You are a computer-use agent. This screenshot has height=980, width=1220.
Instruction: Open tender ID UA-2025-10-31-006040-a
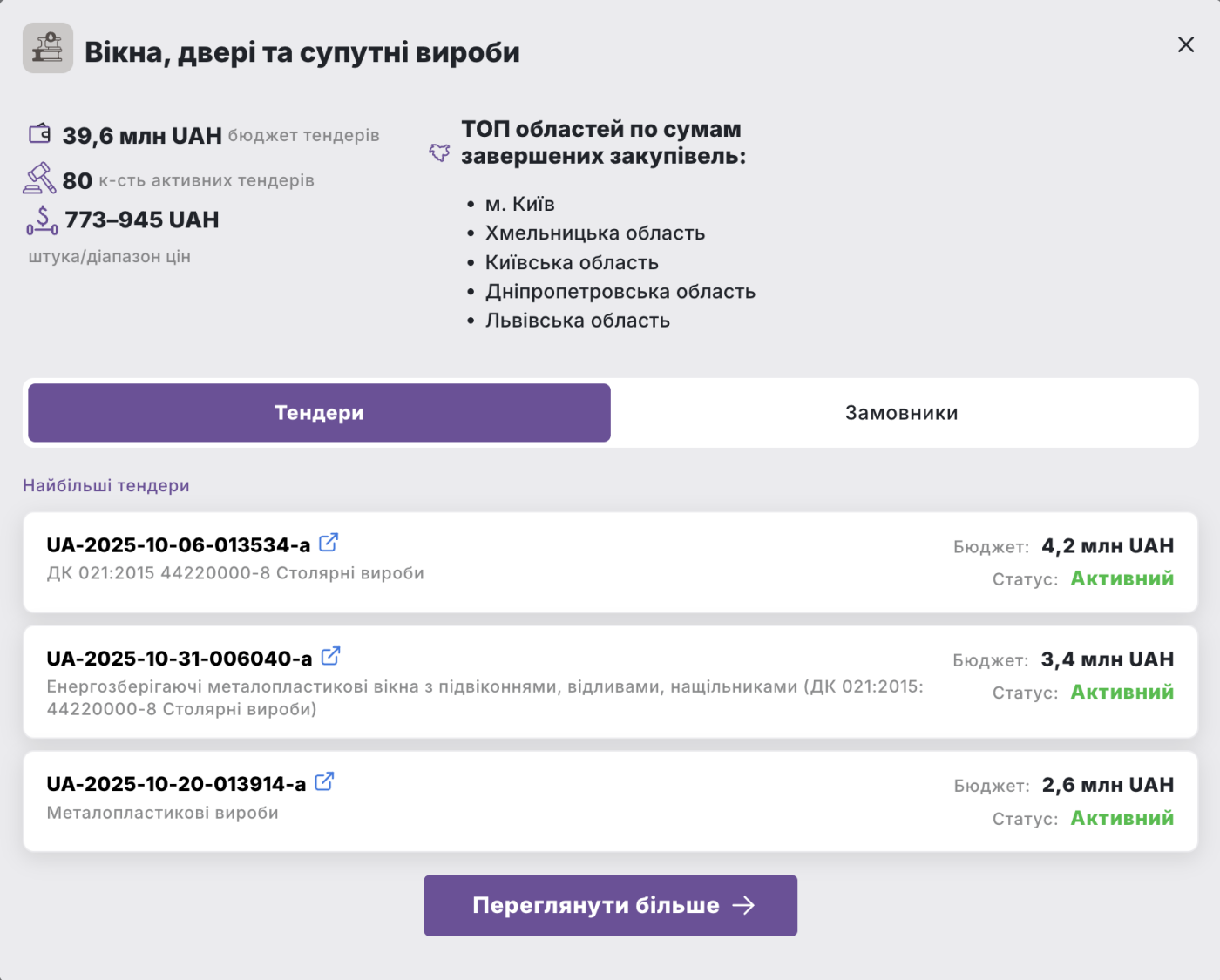pyautogui.click(x=179, y=659)
